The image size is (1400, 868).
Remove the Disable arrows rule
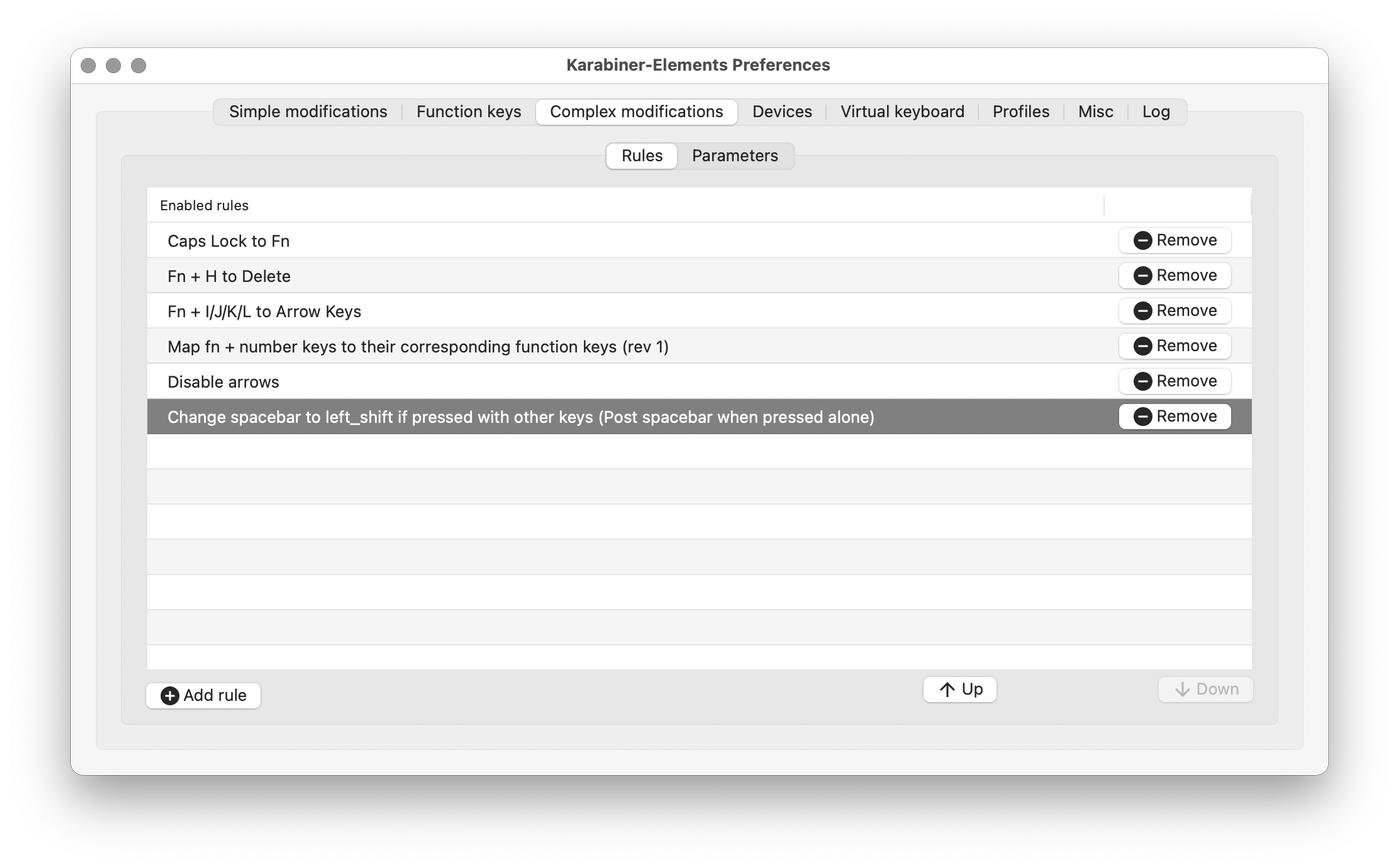click(x=1175, y=381)
